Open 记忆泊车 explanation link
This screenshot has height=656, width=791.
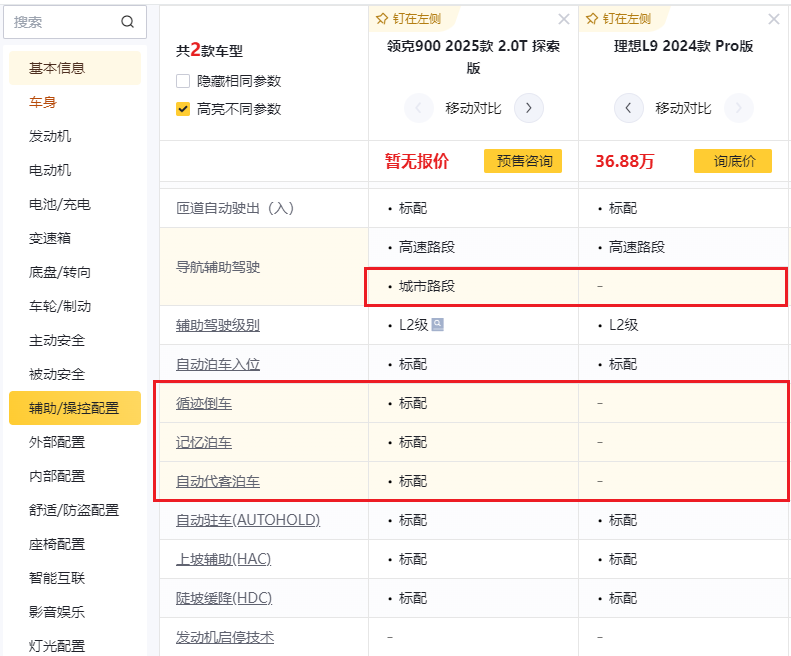[204, 442]
